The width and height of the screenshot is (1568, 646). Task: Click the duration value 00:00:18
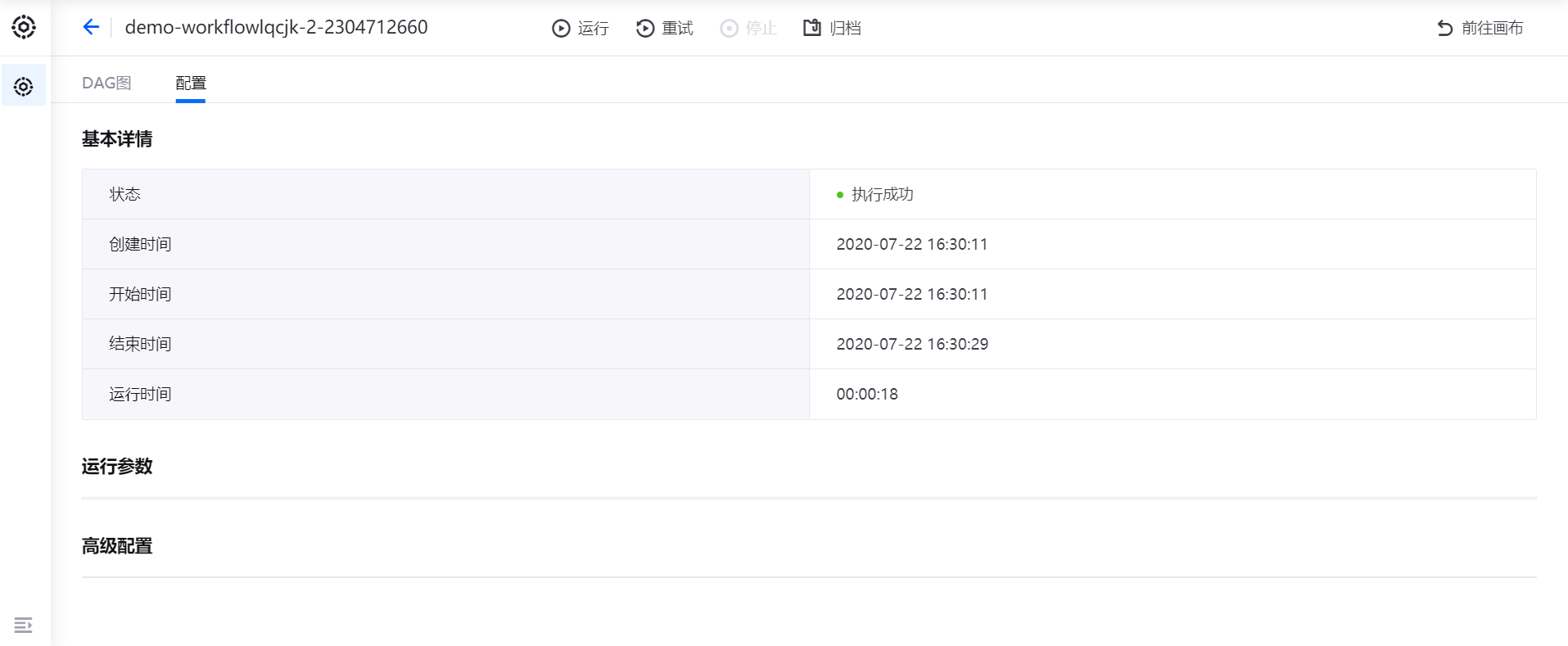coord(867,394)
